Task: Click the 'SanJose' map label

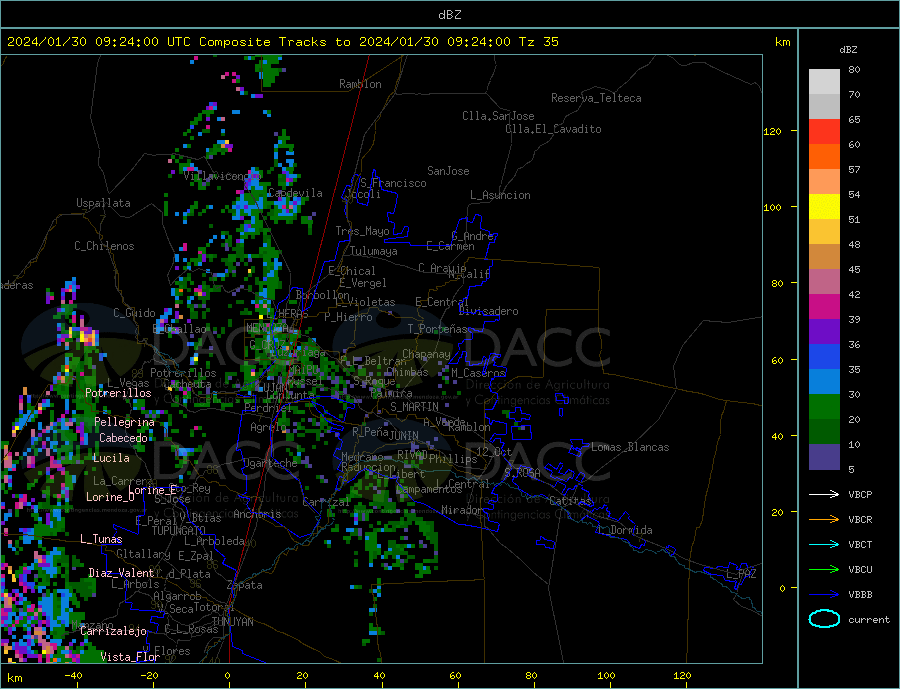Action: tap(448, 171)
